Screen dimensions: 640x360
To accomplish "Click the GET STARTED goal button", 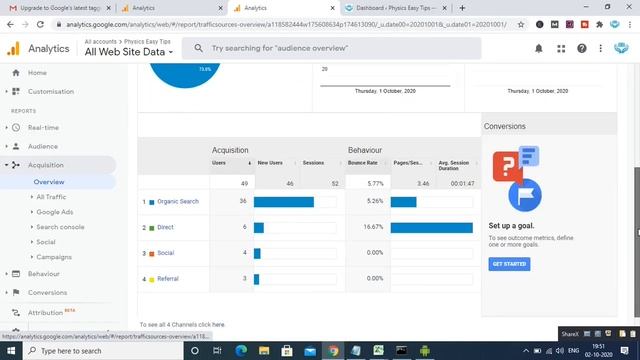I will pyautogui.click(x=509, y=264).
